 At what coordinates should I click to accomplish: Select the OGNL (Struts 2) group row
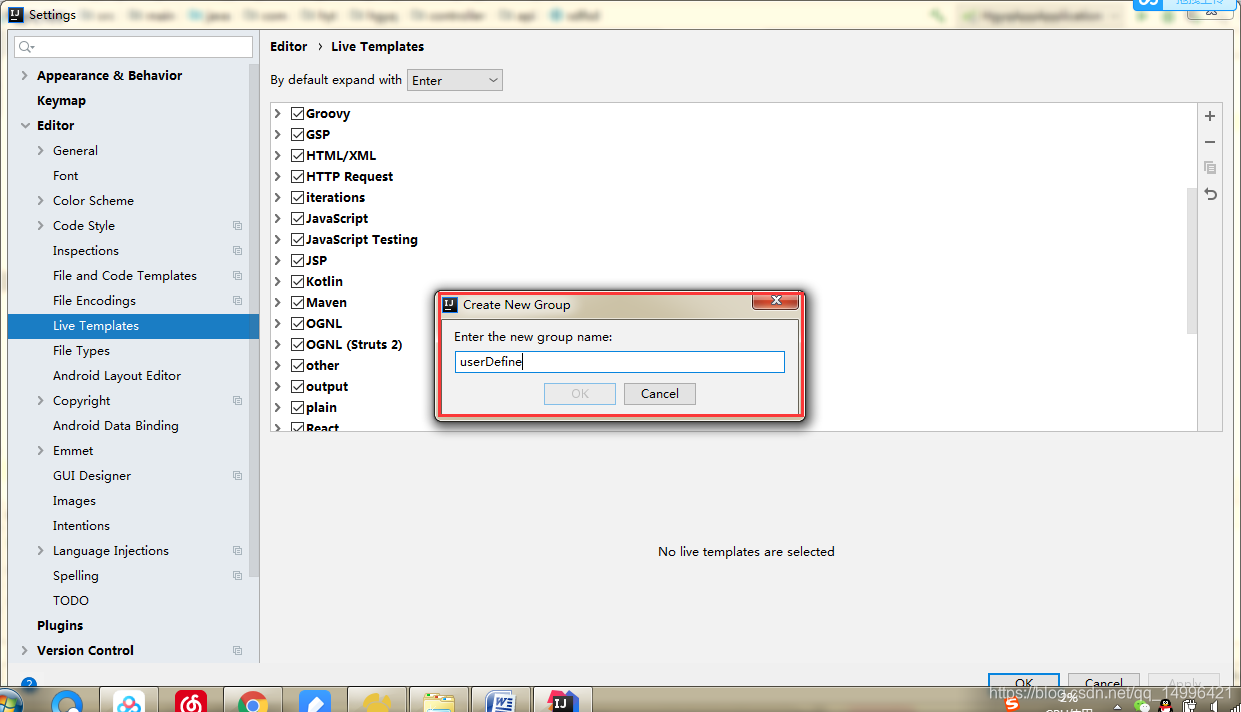click(354, 345)
